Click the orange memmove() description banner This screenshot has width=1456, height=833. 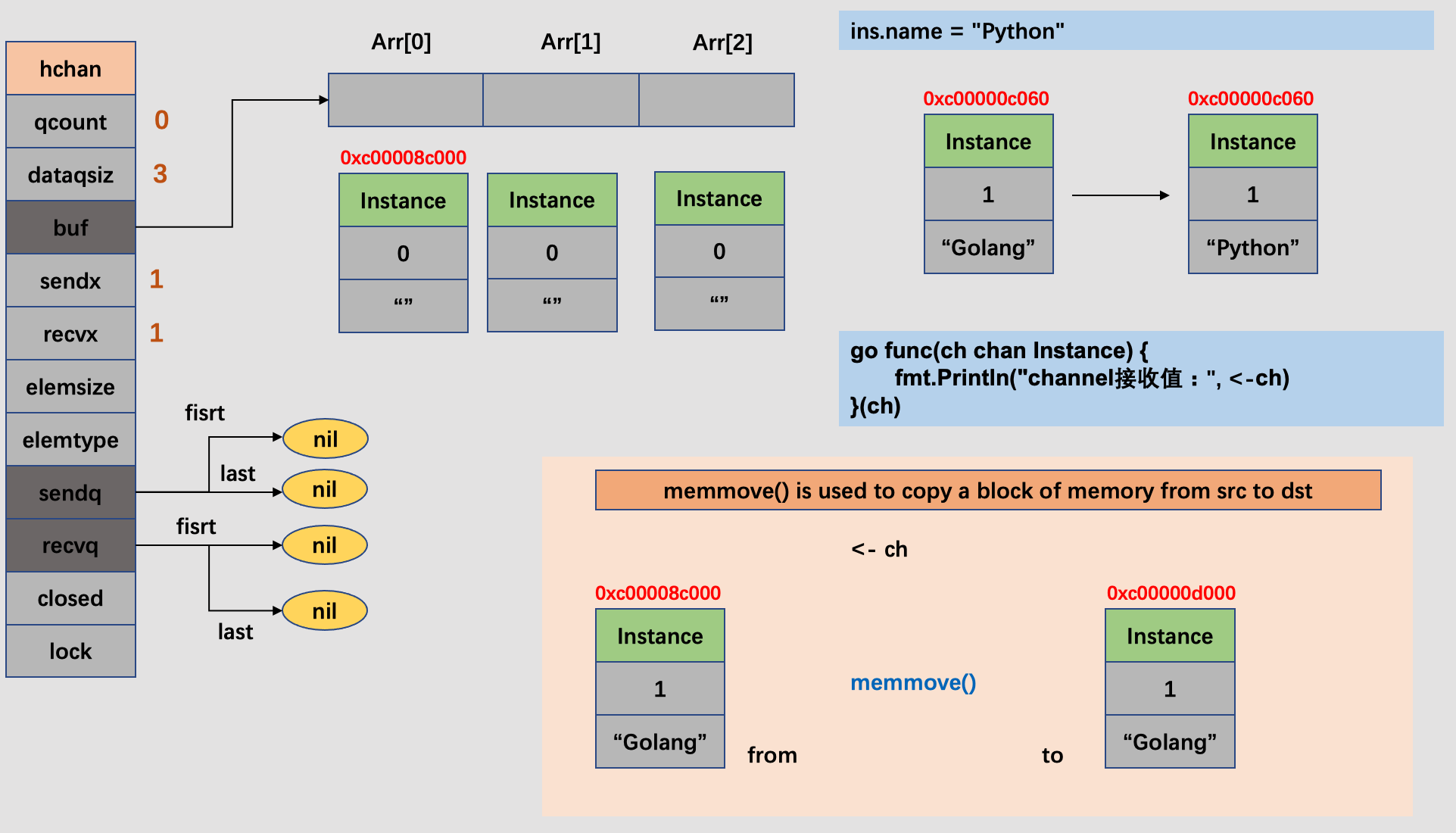pyautogui.click(x=988, y=491)
